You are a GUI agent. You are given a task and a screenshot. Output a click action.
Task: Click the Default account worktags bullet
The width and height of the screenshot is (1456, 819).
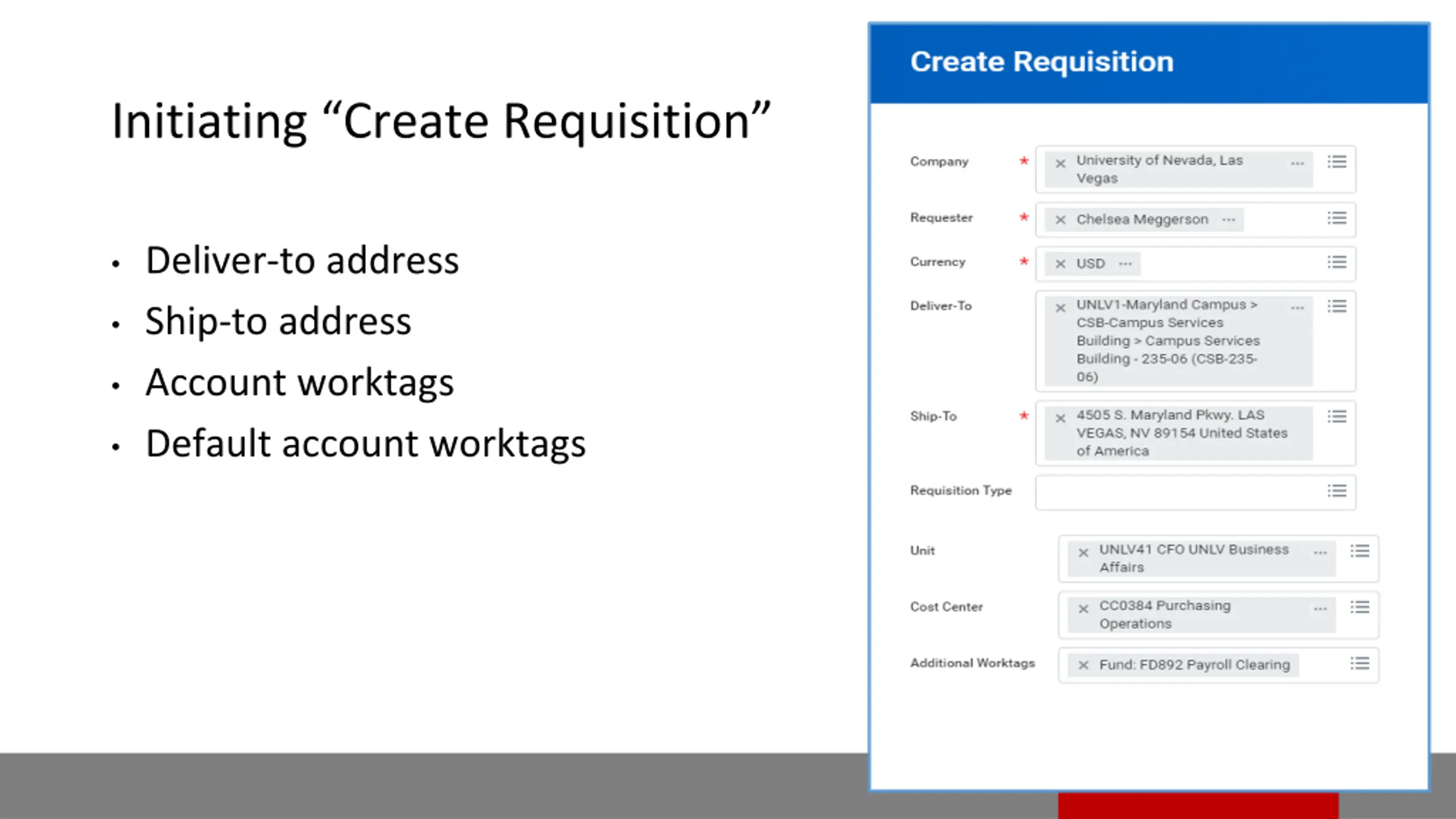pos(366,444)
